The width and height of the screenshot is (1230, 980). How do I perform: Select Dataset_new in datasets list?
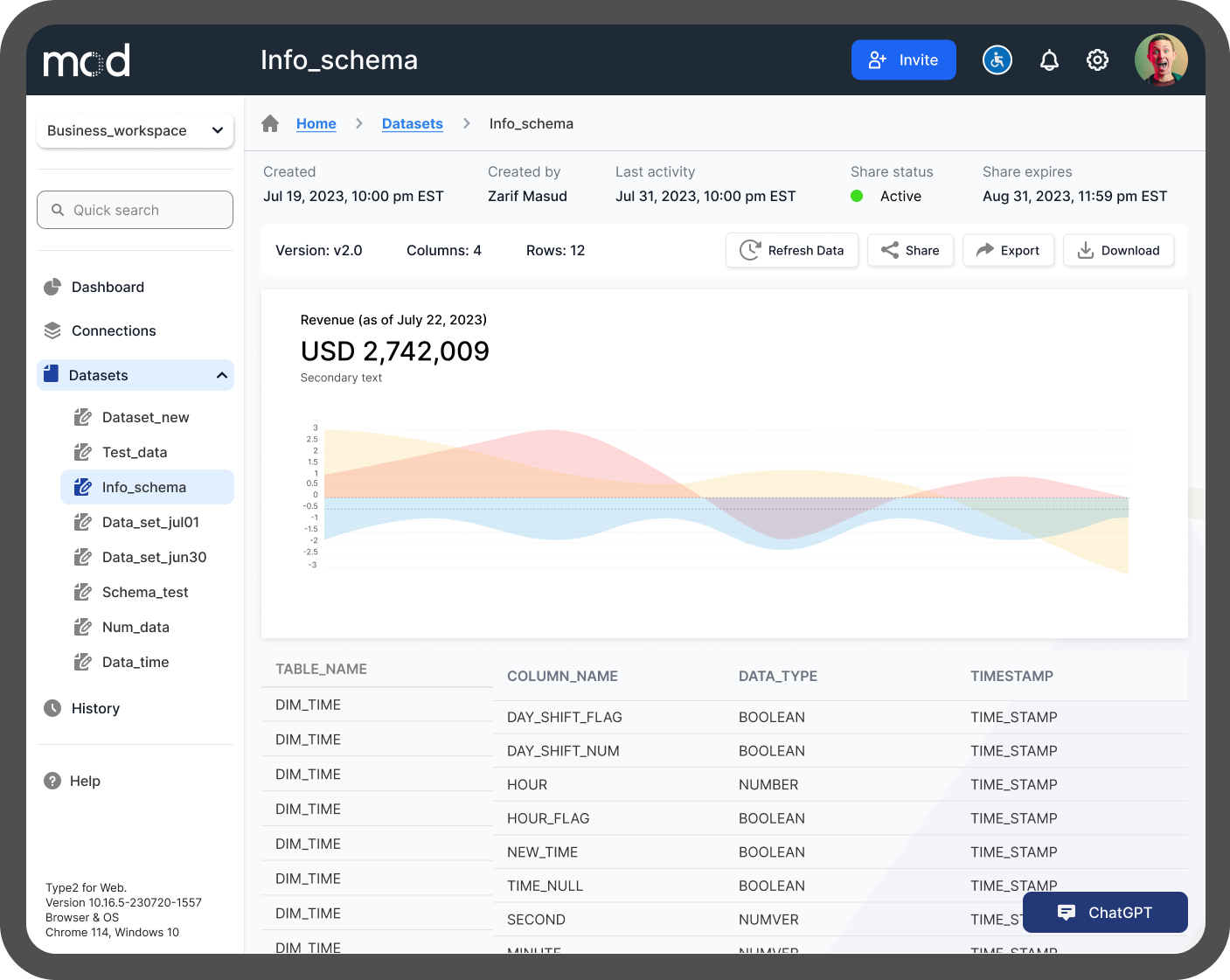pyautogui.click(x=146, y=417)
